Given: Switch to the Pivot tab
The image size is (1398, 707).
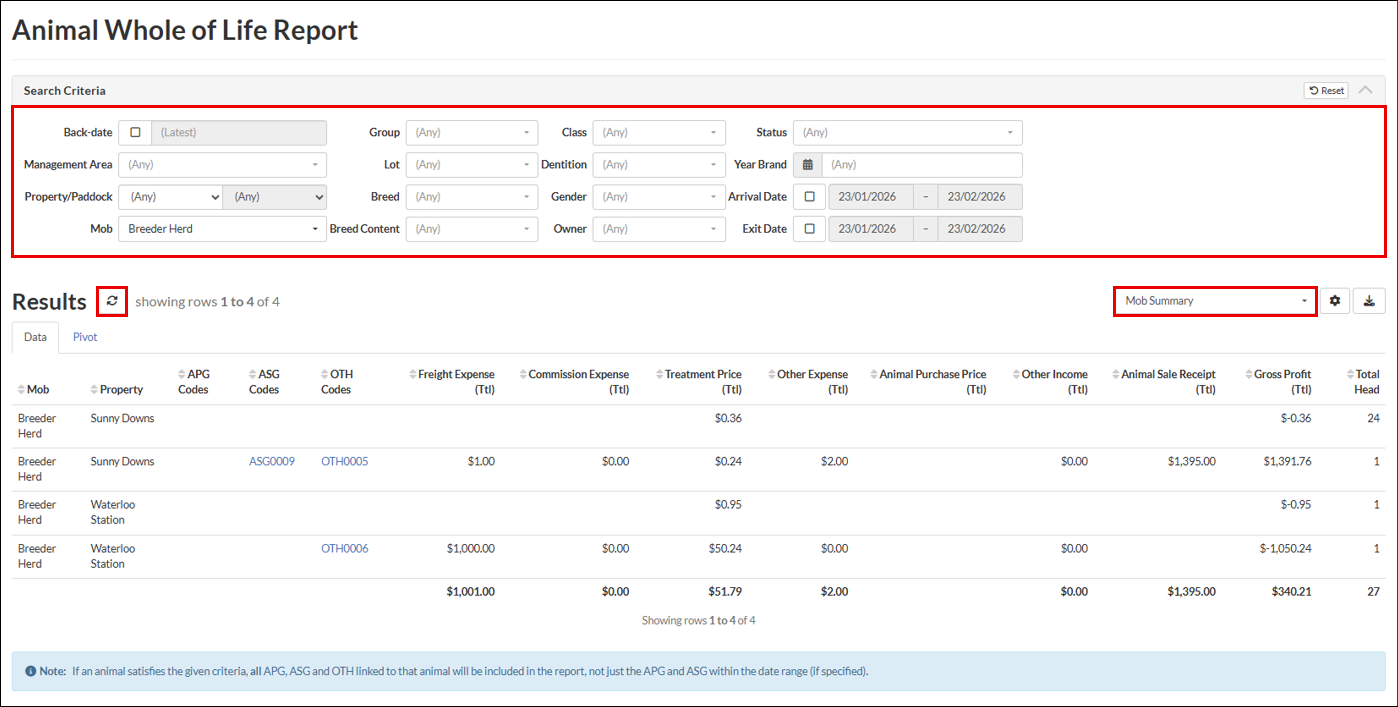Looking at the screenshot, I should (x=85, y=337).
